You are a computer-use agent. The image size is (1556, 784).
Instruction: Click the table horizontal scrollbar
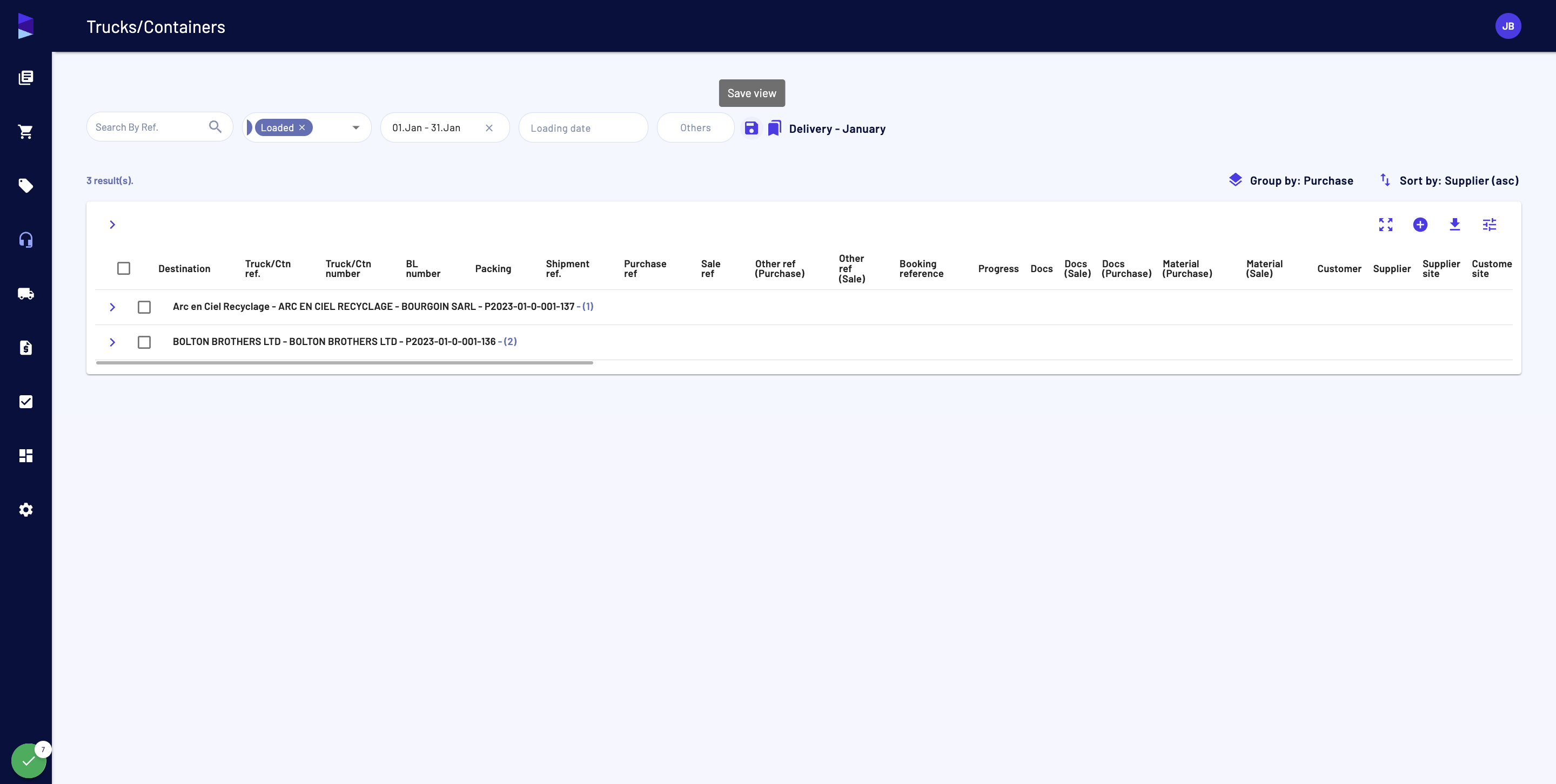[344, 363]
